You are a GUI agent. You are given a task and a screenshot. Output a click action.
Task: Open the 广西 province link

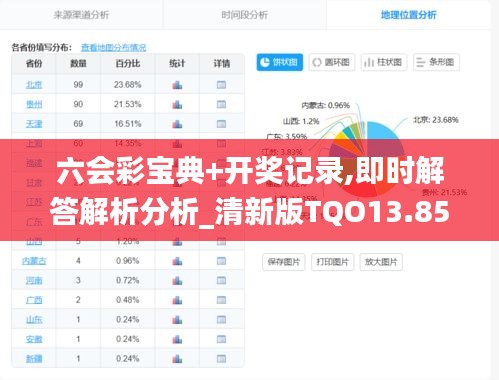(34, 300)
